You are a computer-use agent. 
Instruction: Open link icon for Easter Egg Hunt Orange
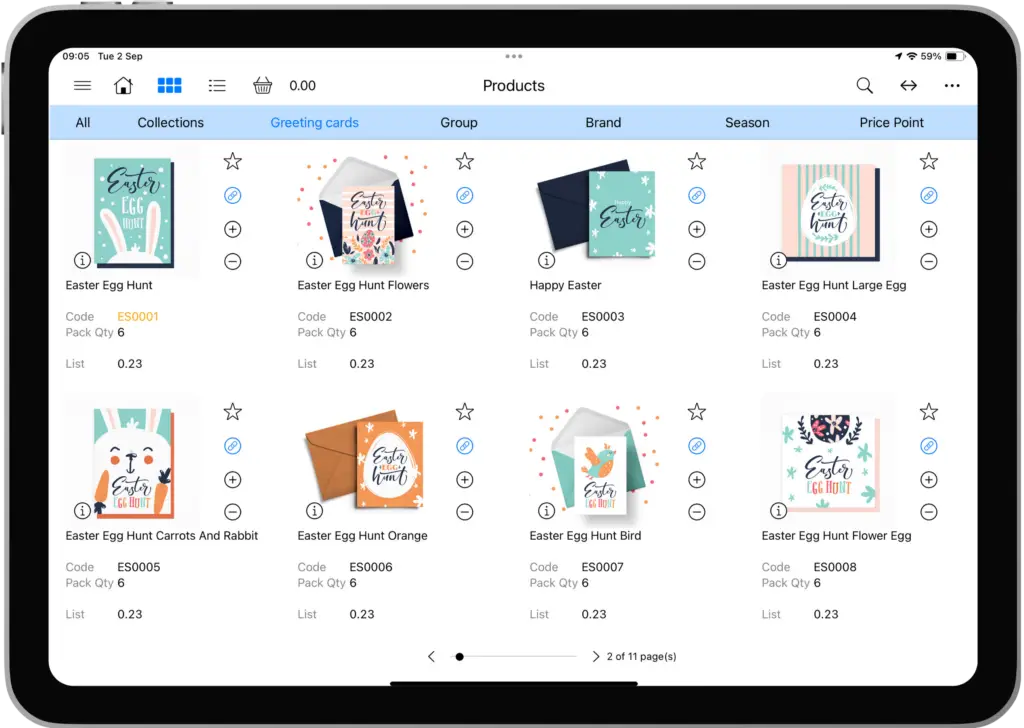[x=464, y=446]
